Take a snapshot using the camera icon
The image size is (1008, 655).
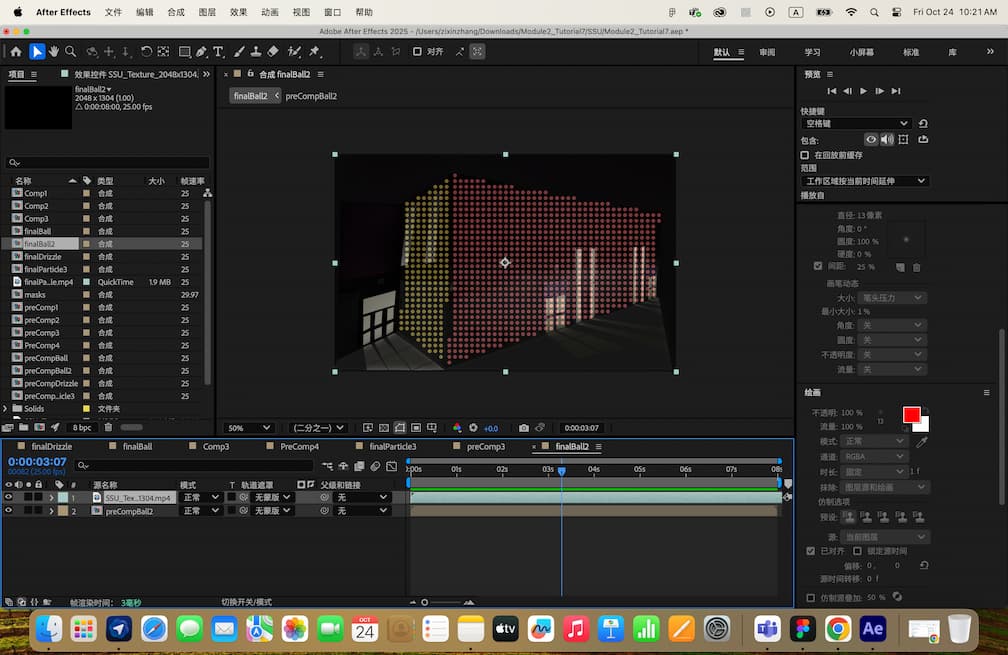(x=524, y=428)
